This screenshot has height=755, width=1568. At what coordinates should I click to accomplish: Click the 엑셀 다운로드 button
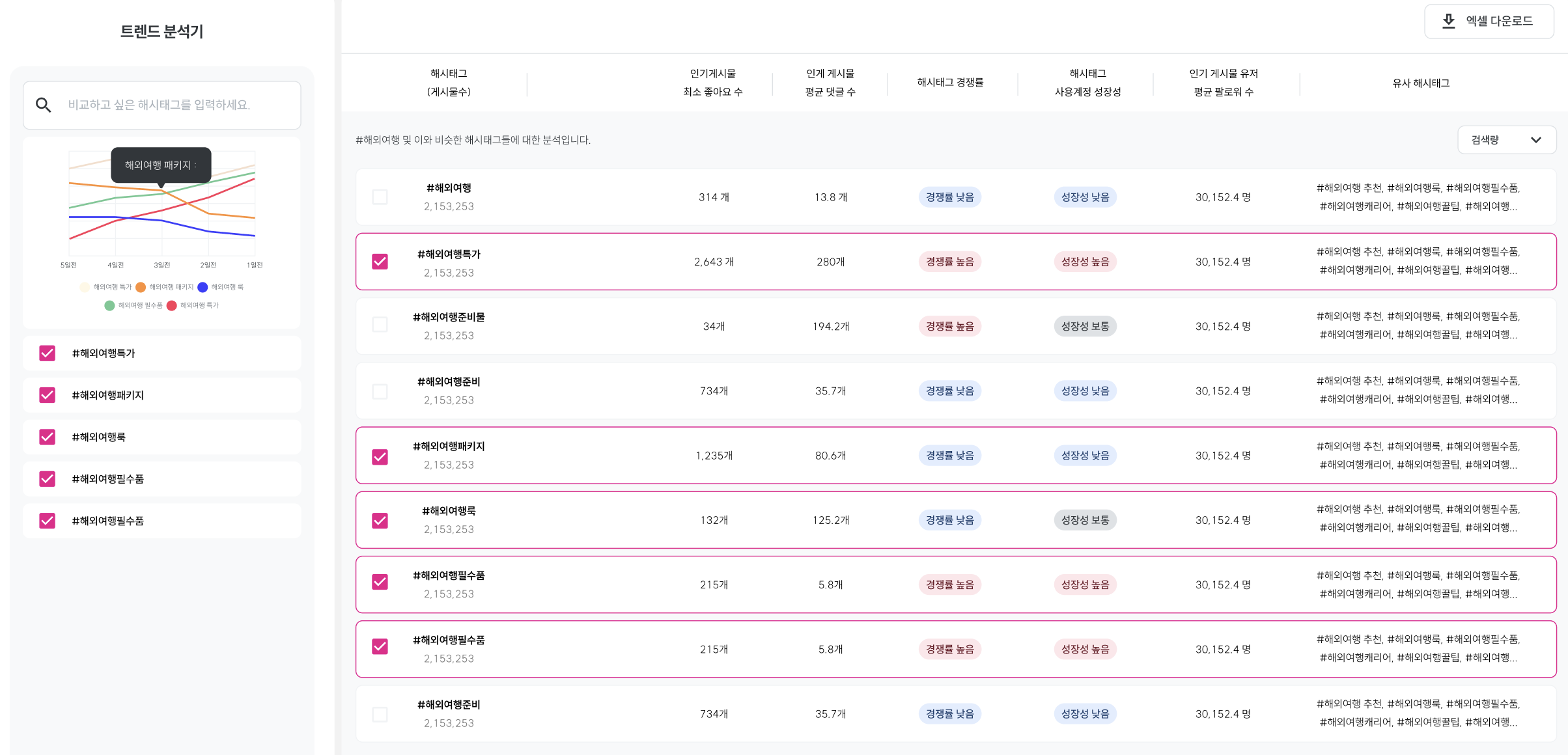click(x=1489, y=21)
